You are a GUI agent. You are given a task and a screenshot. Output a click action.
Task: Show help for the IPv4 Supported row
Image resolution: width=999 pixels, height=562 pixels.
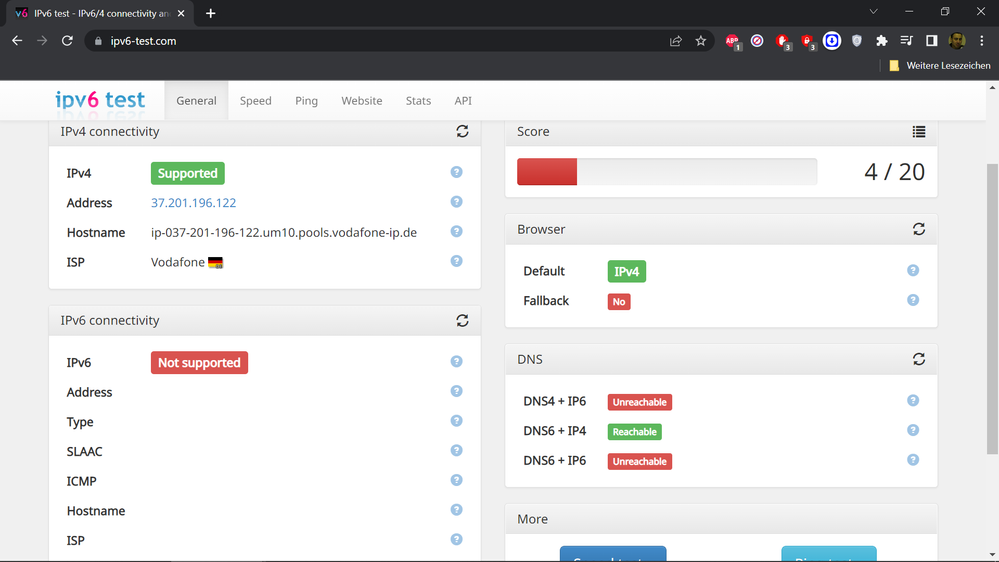tap(456, 172)
